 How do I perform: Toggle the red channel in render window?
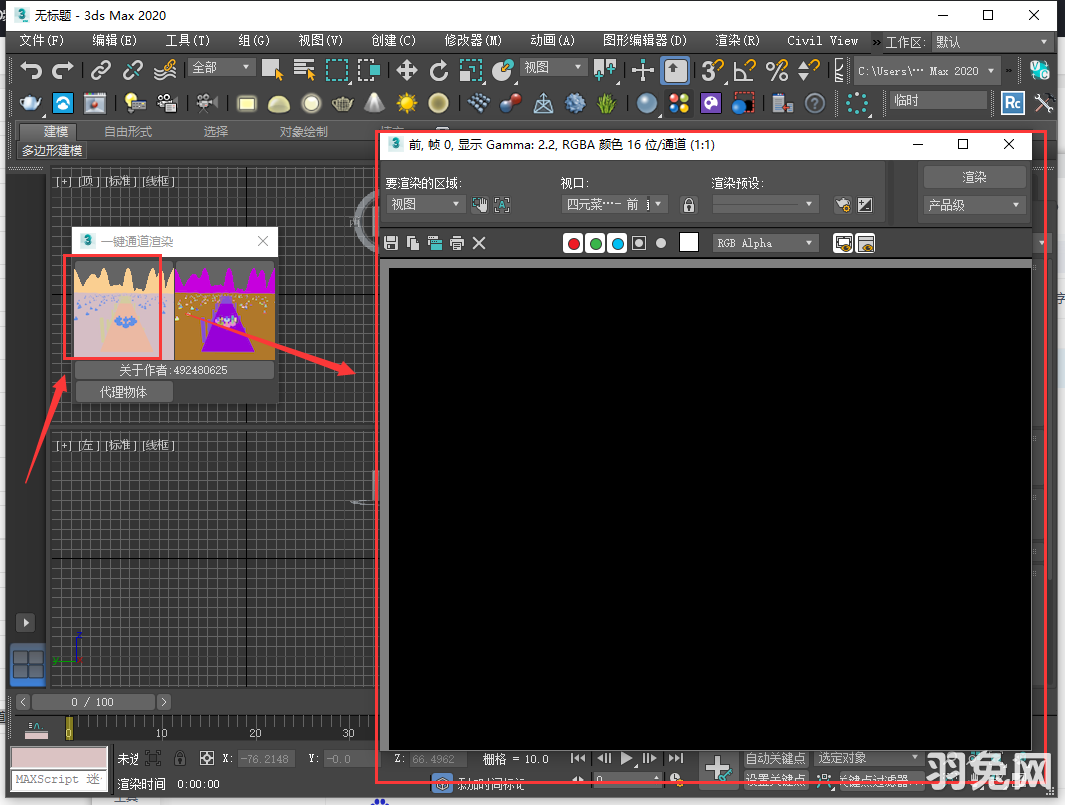pyautogui.click(x=572, y=243)
